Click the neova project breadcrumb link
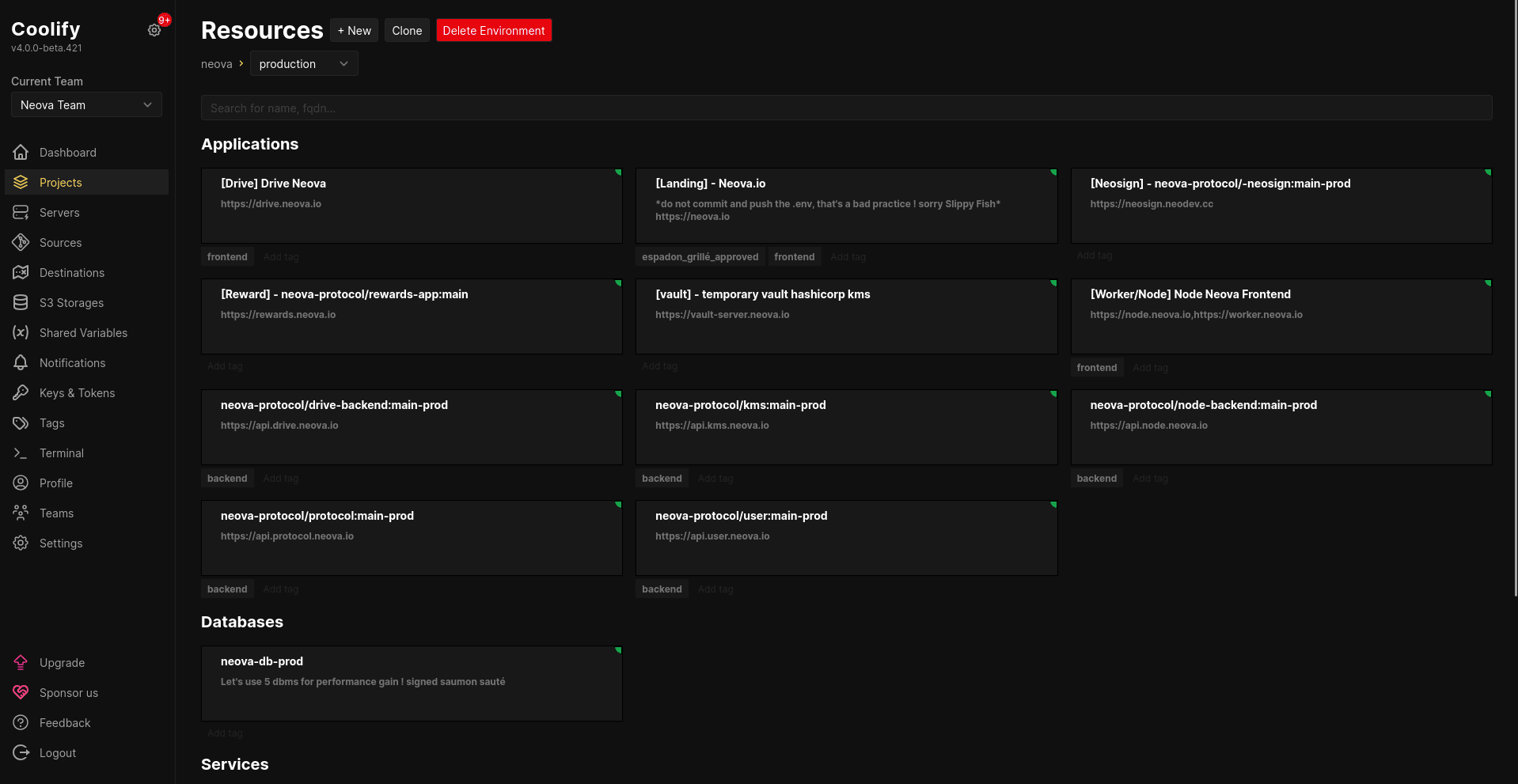The width and height of the screenshot is (1518, 784). 216,64
